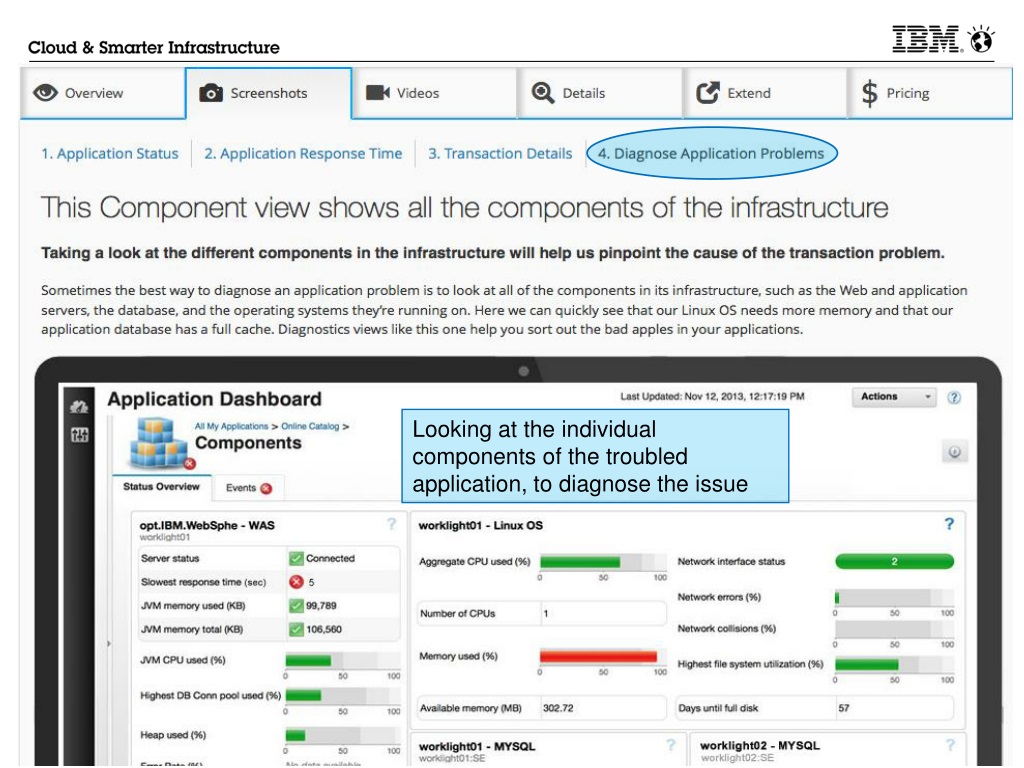Open the 1. Application Status link
1024x768 pixels.
(110, 153)
